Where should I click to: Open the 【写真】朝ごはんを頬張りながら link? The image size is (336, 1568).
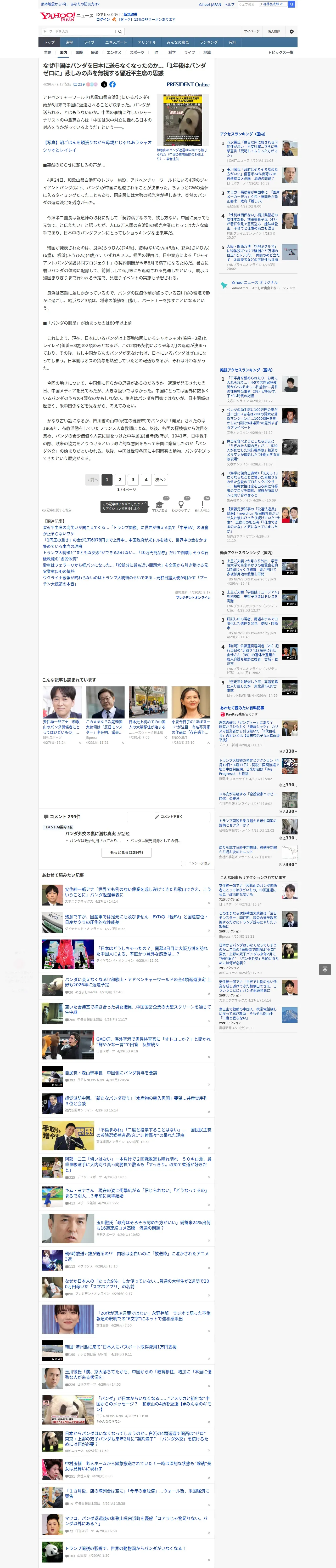click(x=97, y=146)
